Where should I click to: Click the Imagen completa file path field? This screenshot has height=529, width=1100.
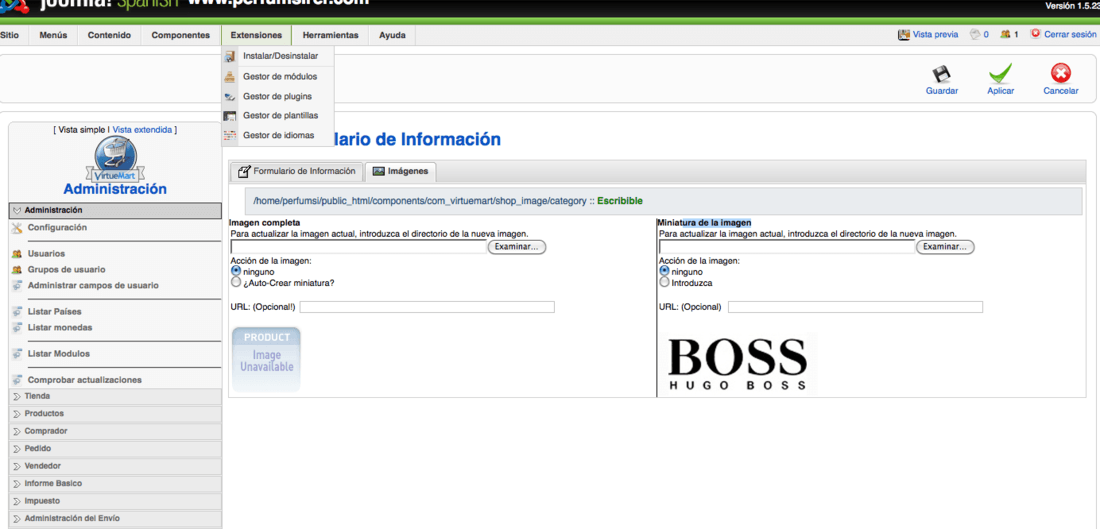click(358, 247)
